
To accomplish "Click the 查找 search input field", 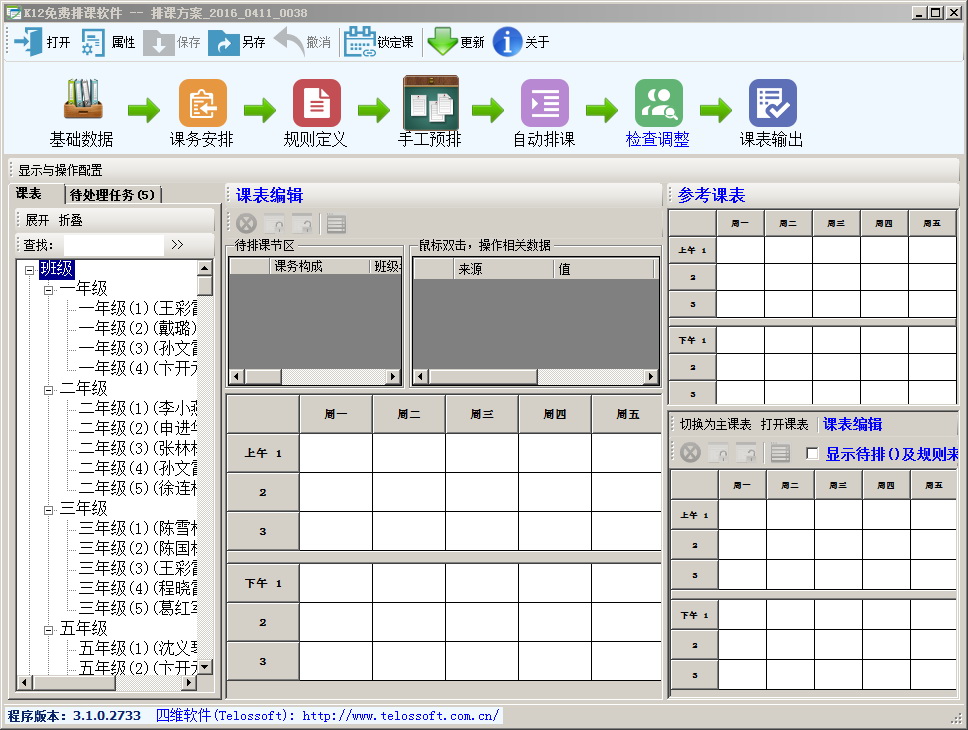I will 114,245.
